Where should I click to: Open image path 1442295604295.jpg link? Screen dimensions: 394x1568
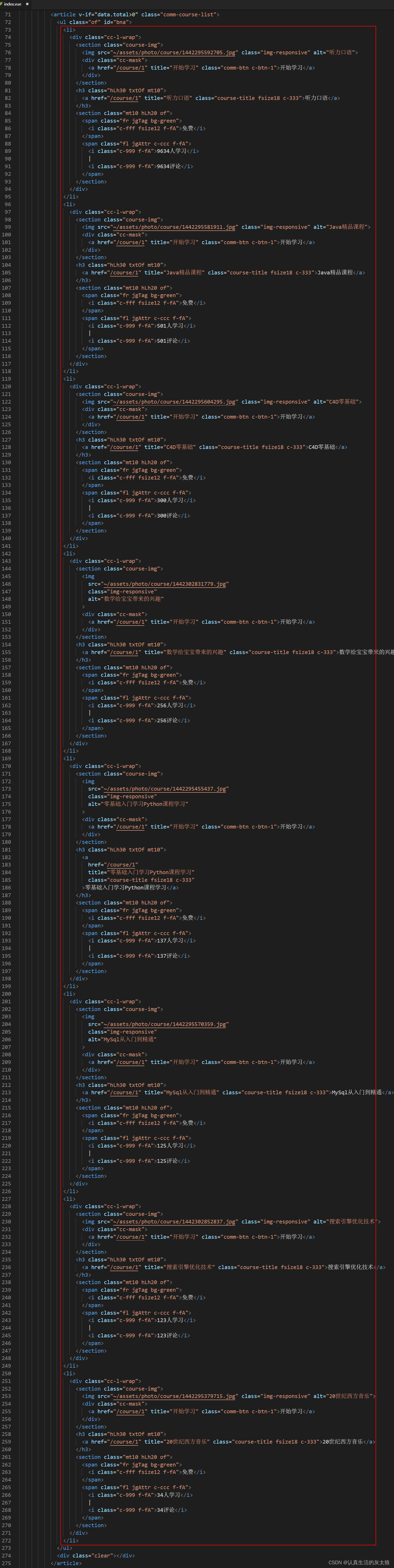coord(174,402)
